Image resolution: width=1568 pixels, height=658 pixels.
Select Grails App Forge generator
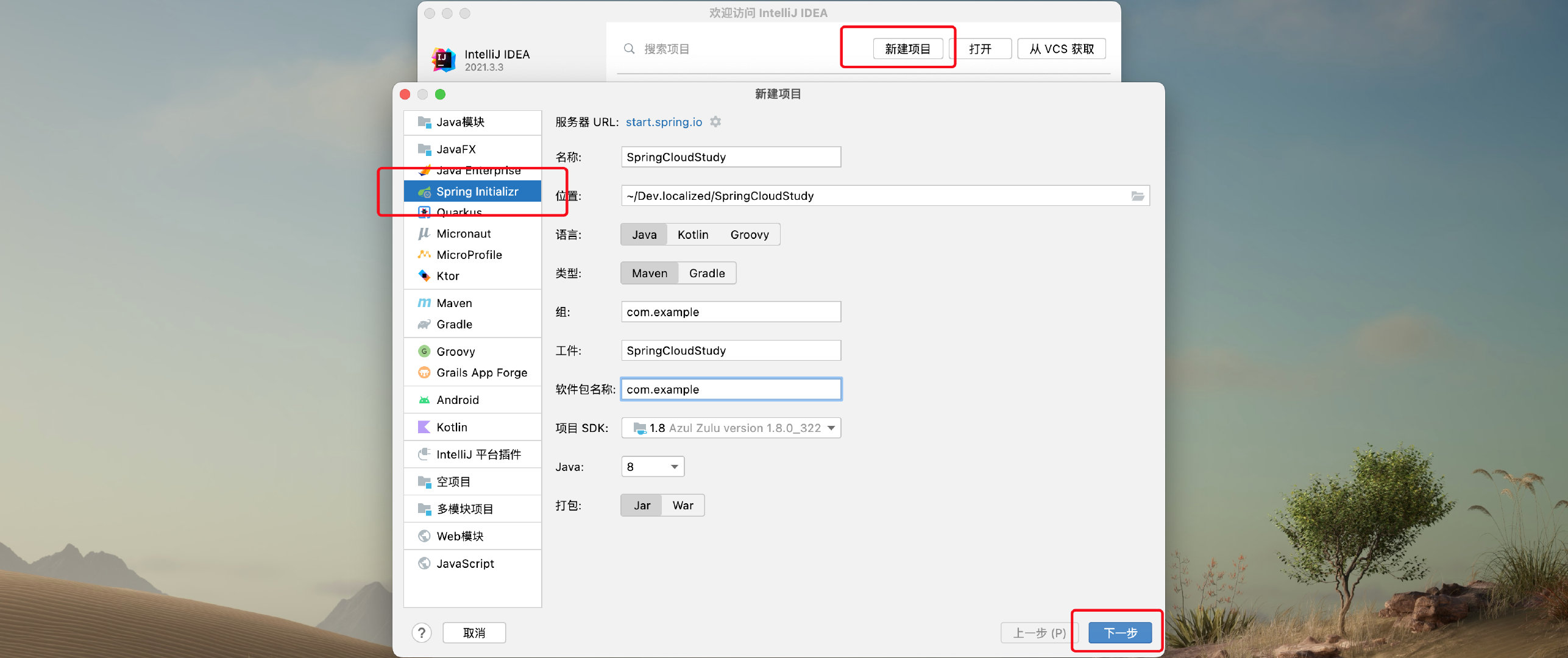tap(481, 373)
